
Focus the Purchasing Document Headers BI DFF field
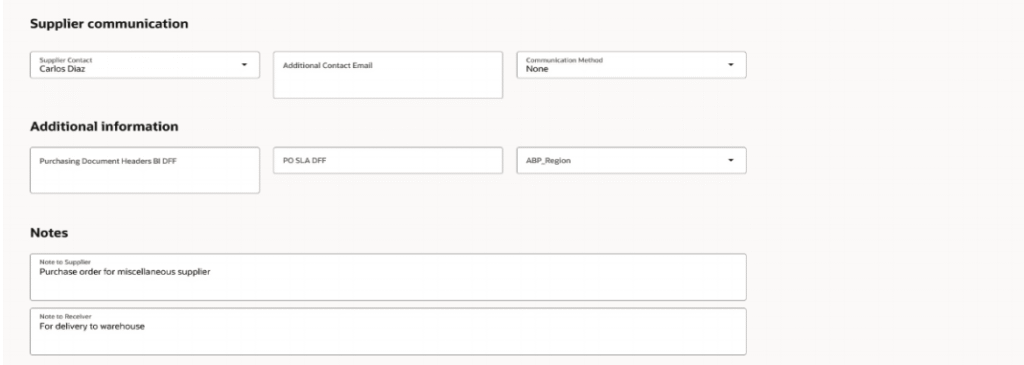[x=145, y=170]
